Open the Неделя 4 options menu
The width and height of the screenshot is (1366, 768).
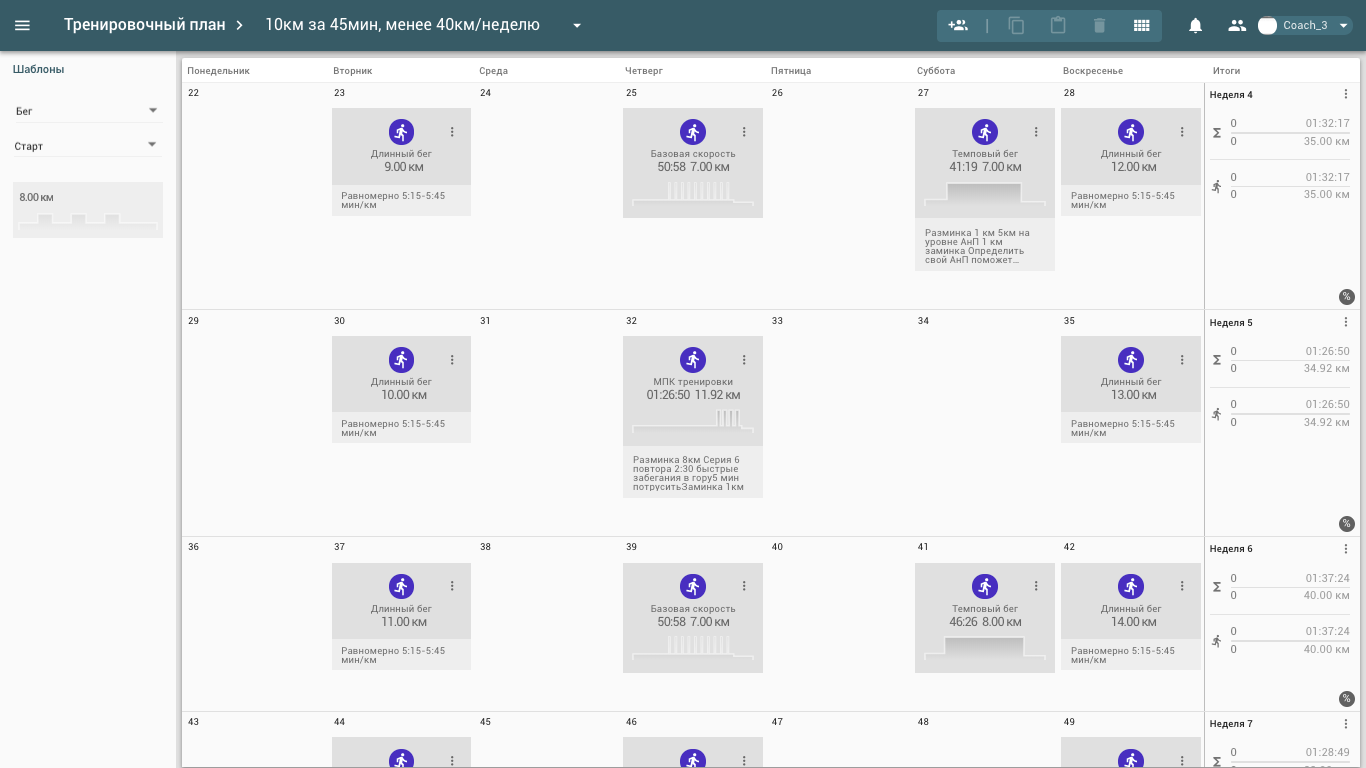(x=1346, y=95)
